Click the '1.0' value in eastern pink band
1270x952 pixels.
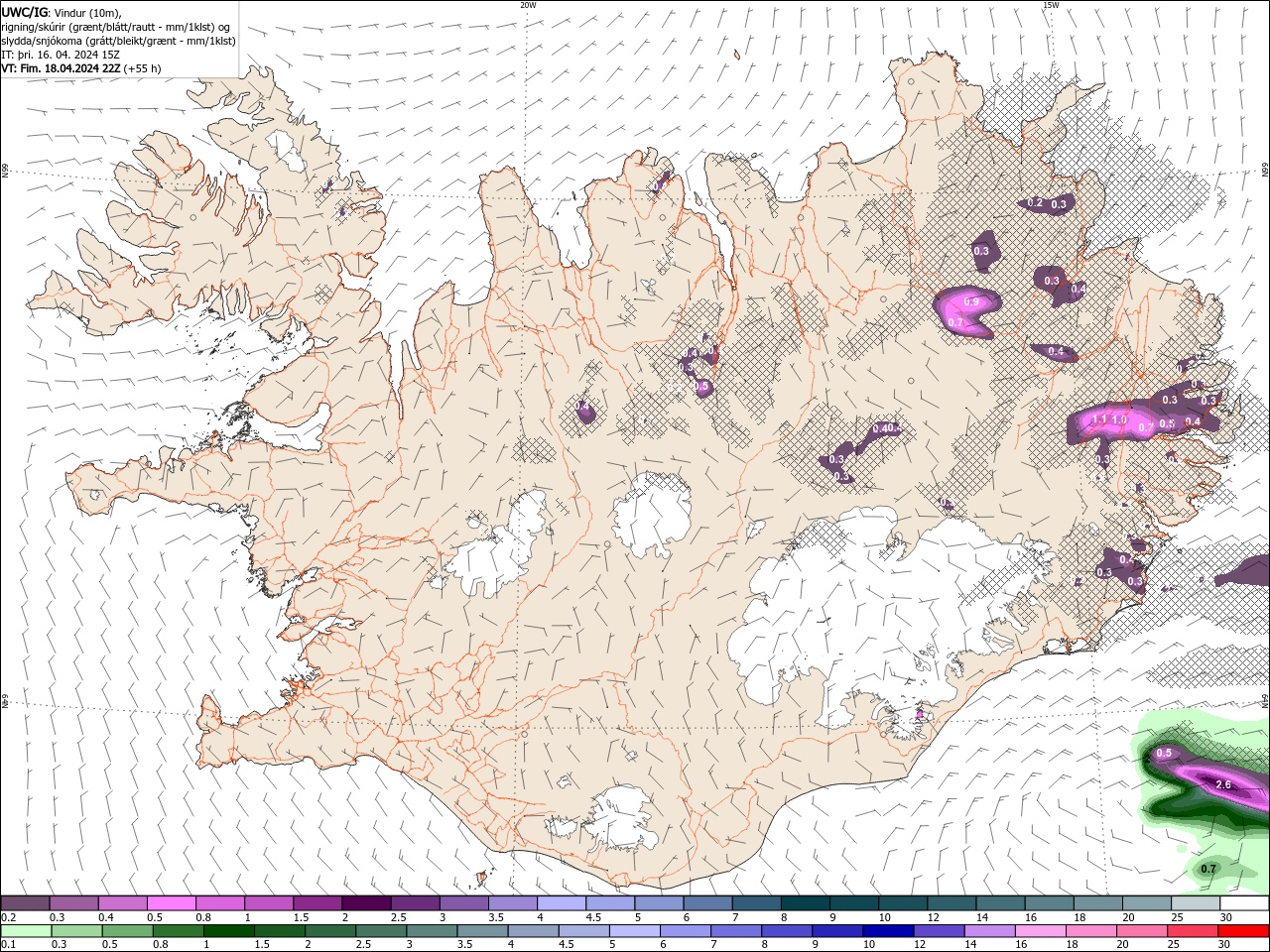[1119, 419]
